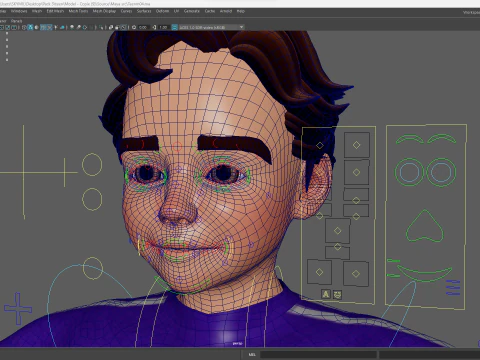Click the command line input field

(x=318, y=355)
